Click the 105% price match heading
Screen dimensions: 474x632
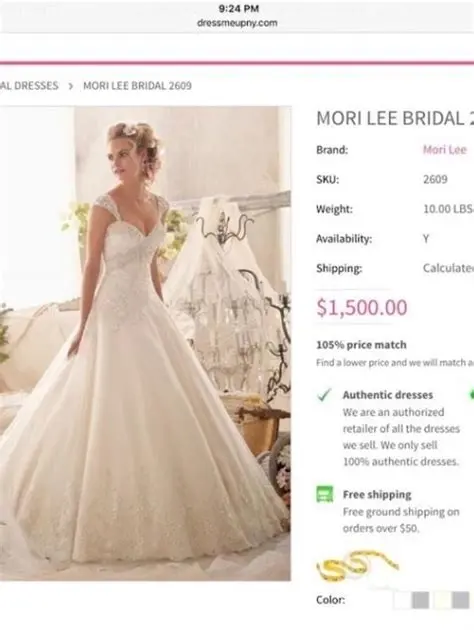361,345
